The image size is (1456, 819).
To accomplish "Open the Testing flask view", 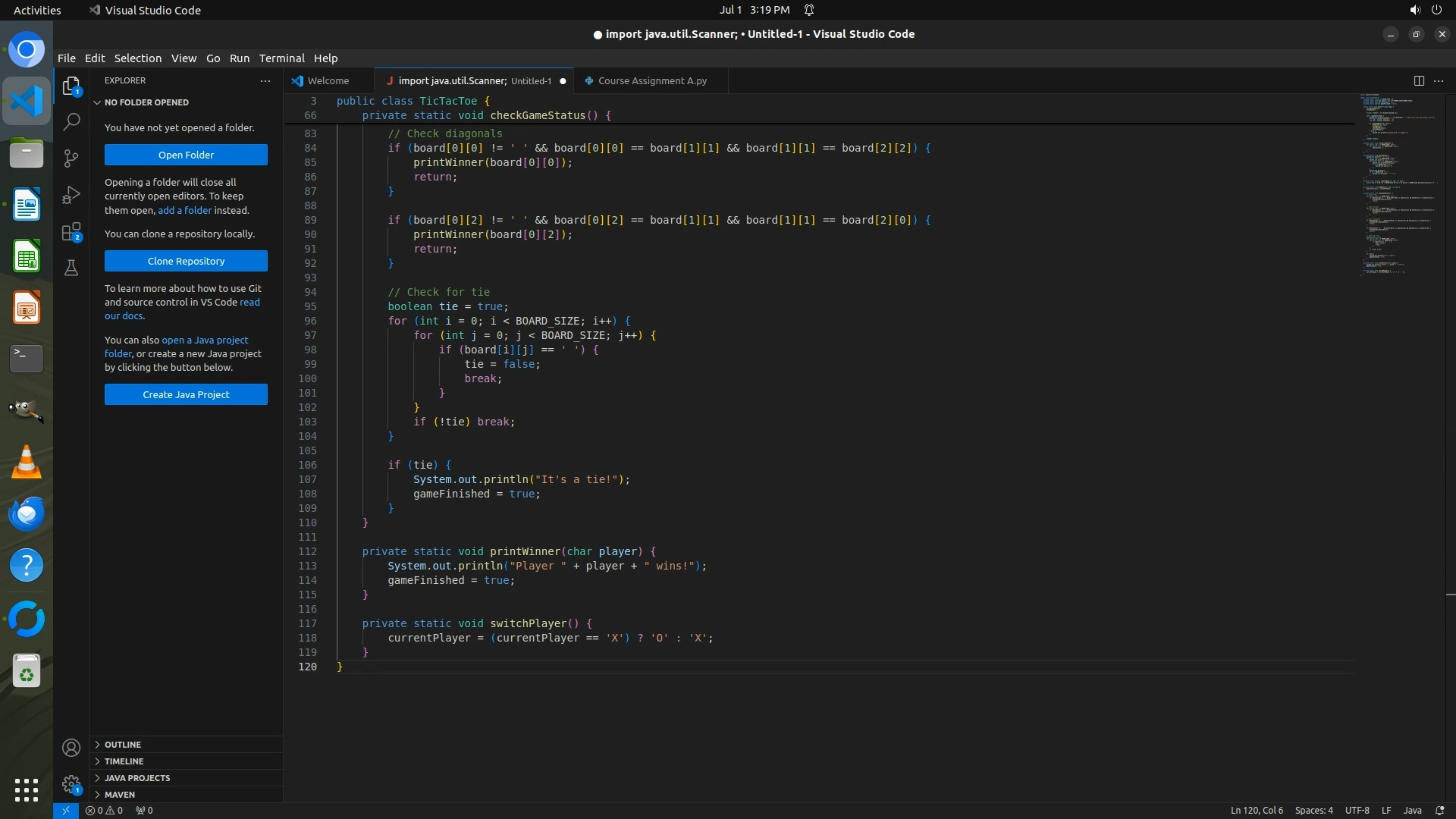I will pyautogui.click(x=71, y=268).
